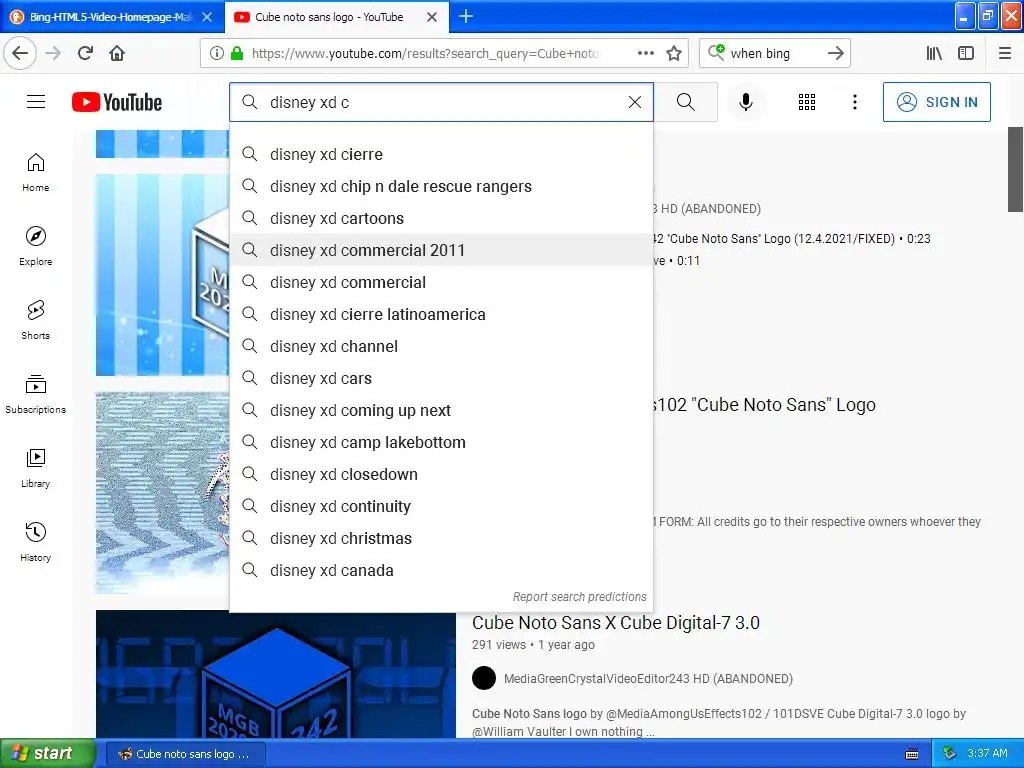Choose suggestion 'disney xd canada'
Image resolution: width=1024 pixels, height=768 pixels.
coord(441,570)
